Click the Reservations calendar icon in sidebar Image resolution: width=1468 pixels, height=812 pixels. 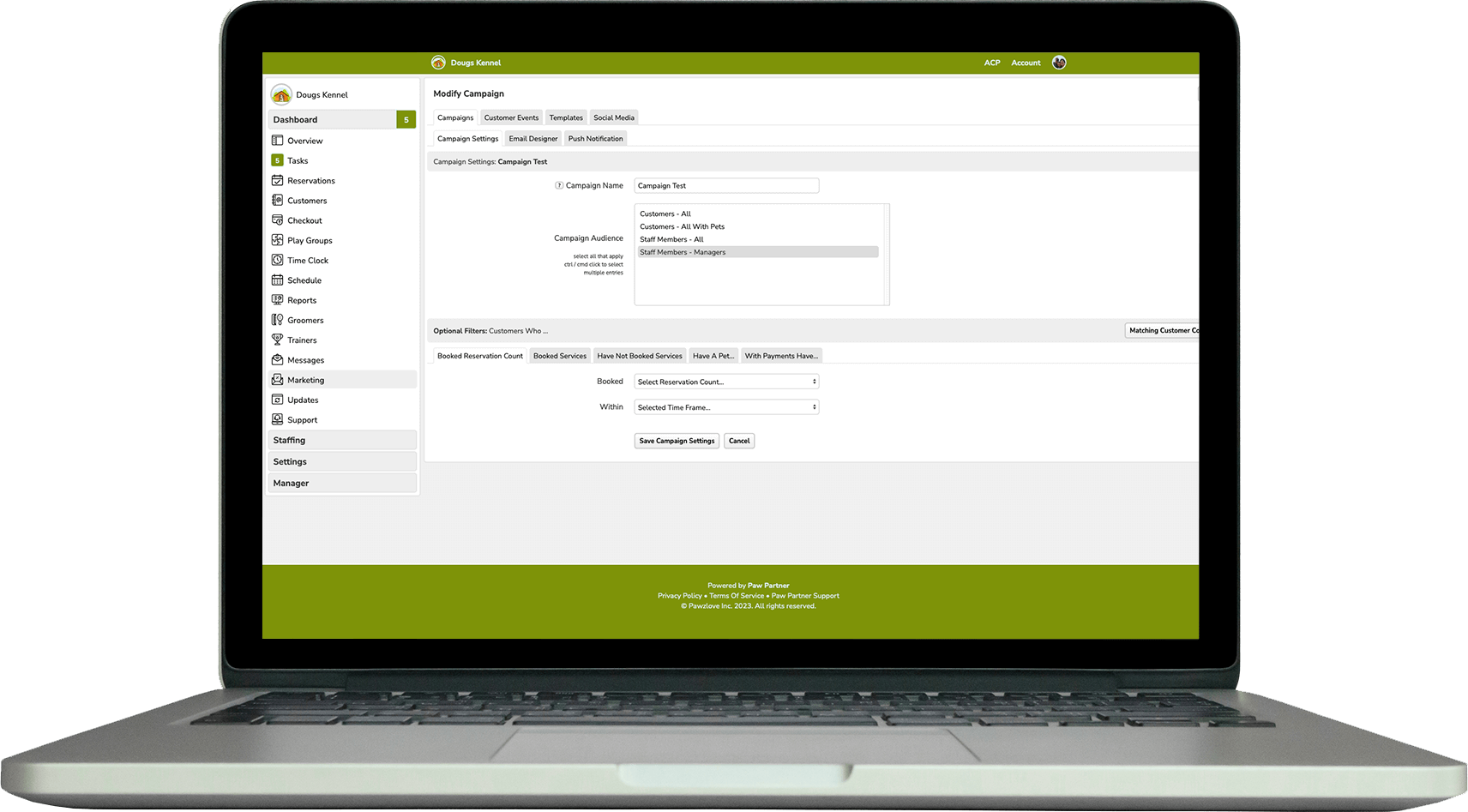pos(277,180)
